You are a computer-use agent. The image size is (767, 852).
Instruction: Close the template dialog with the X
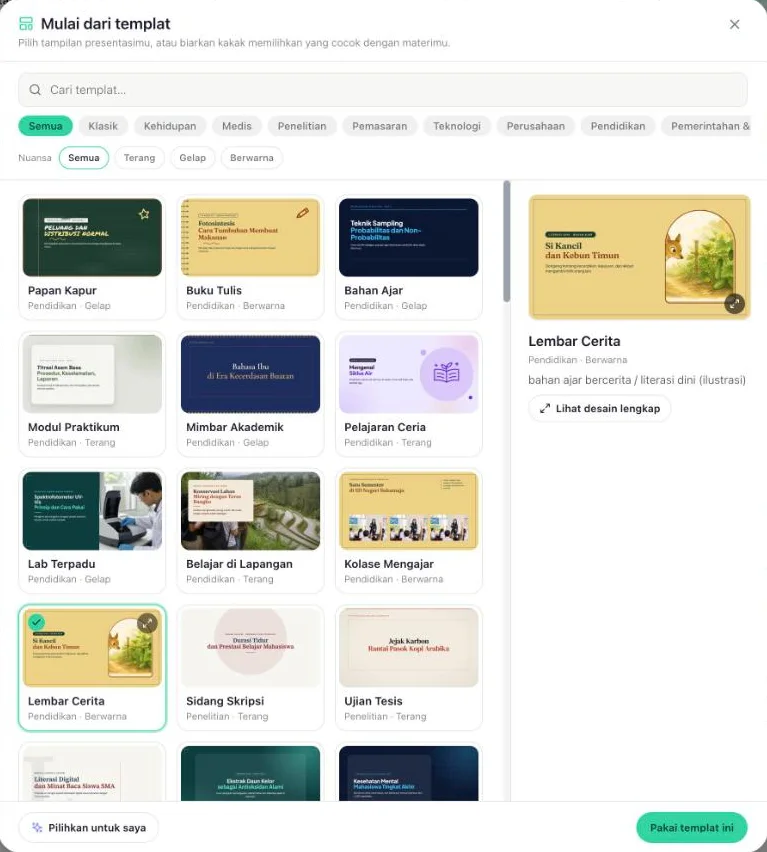tap(734, 24)
